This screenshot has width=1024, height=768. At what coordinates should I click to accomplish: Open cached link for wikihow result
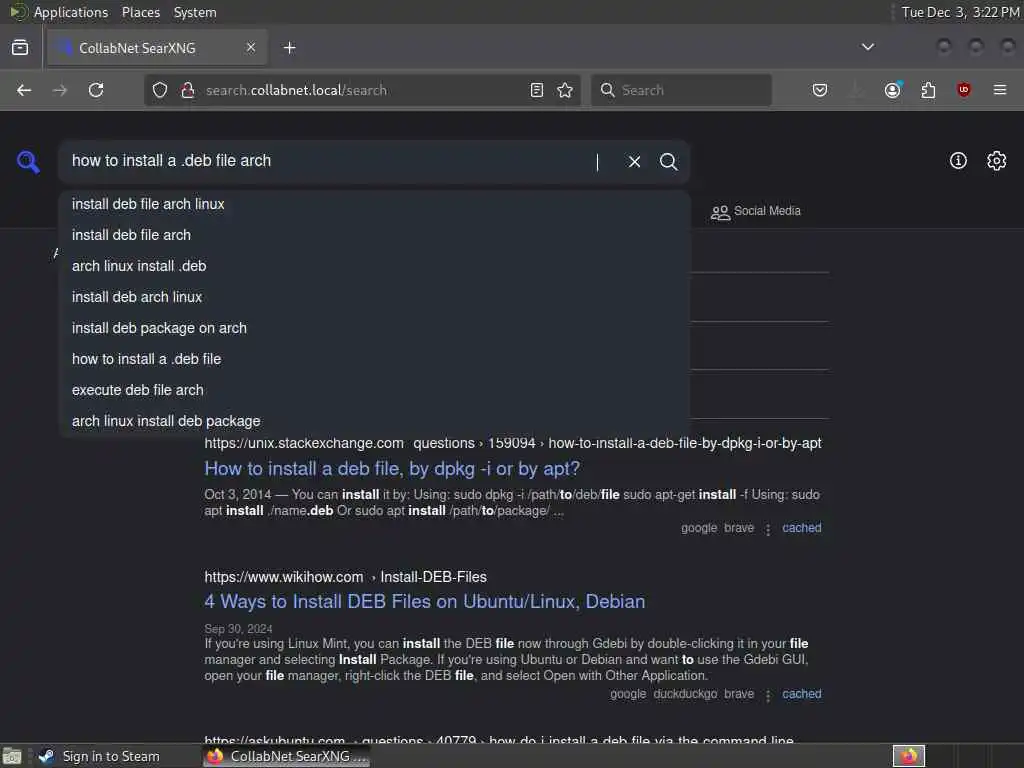point(801,694)
